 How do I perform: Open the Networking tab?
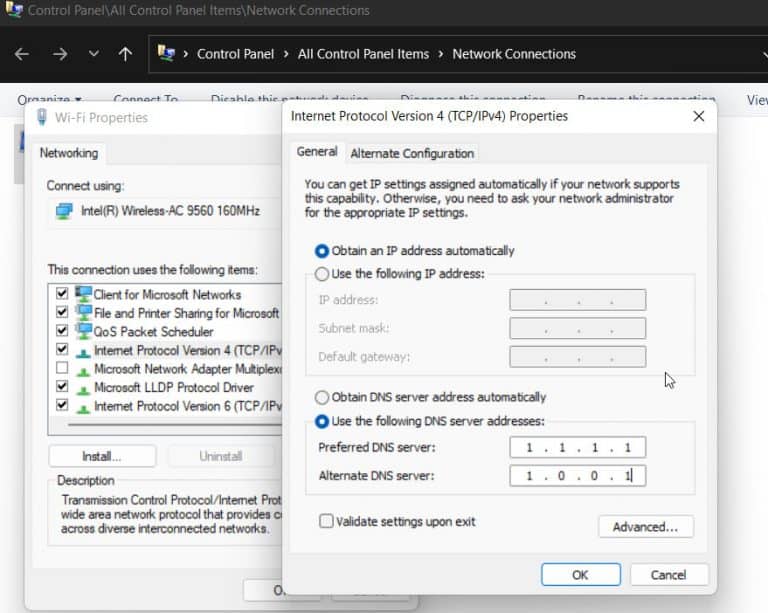tap(69, 153)
